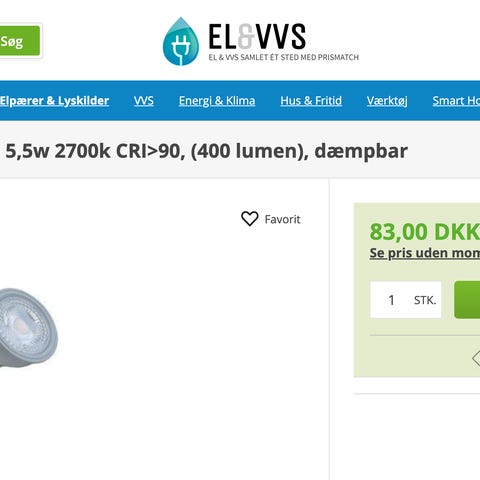This screenshot has width=480, height=480.
Task: Open the Elpærer & Lyskilder menu
Action: click(54, 101)
